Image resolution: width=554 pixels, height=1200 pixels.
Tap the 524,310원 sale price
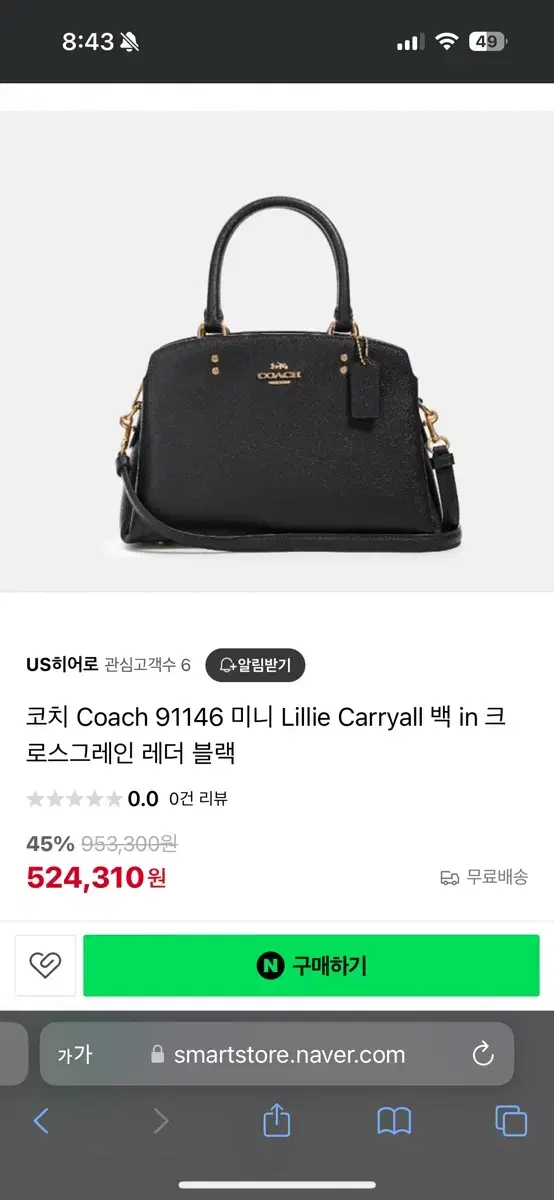point(96,878)
